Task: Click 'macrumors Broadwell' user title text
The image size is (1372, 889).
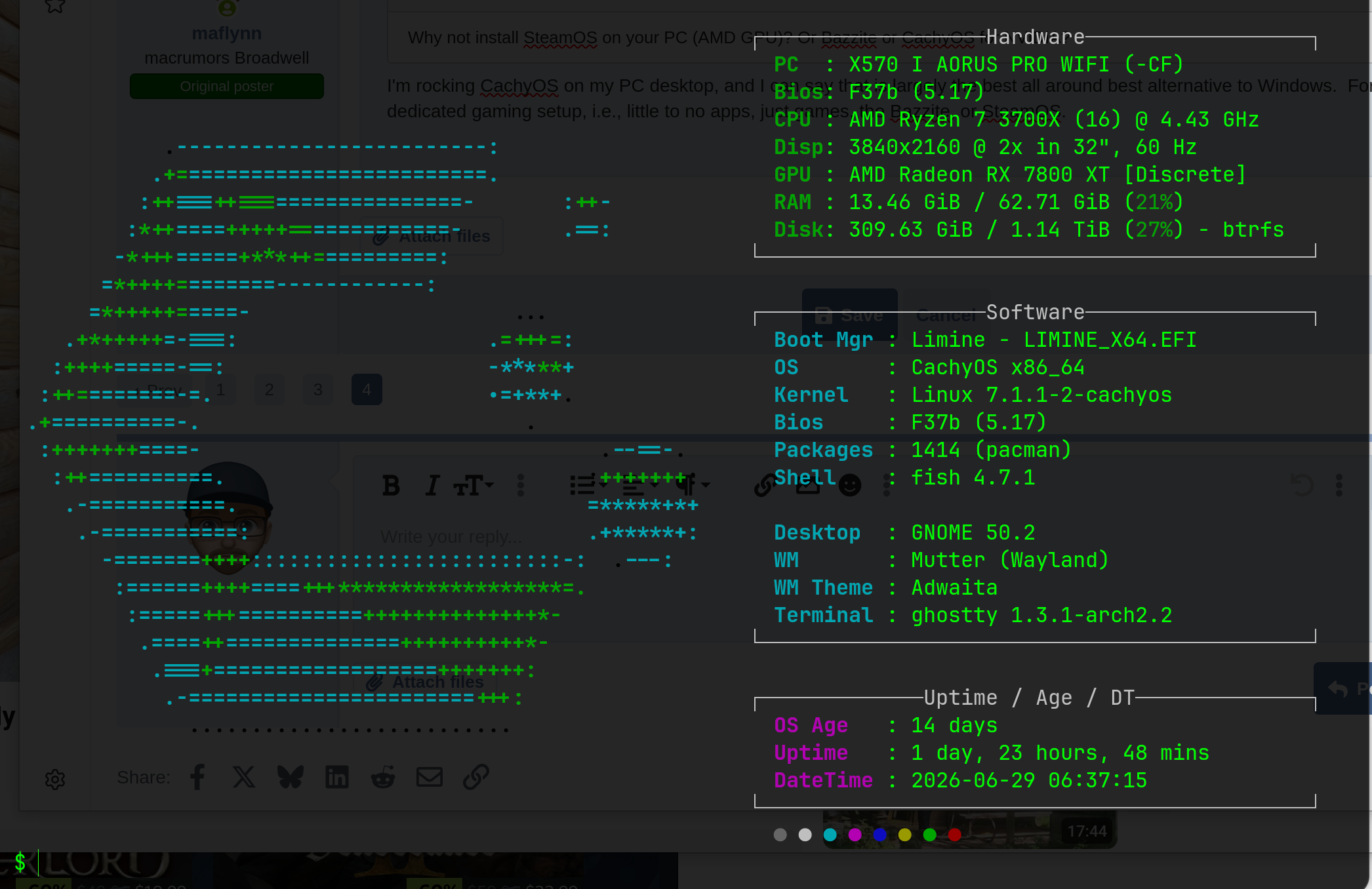Action: pos(227,58)
